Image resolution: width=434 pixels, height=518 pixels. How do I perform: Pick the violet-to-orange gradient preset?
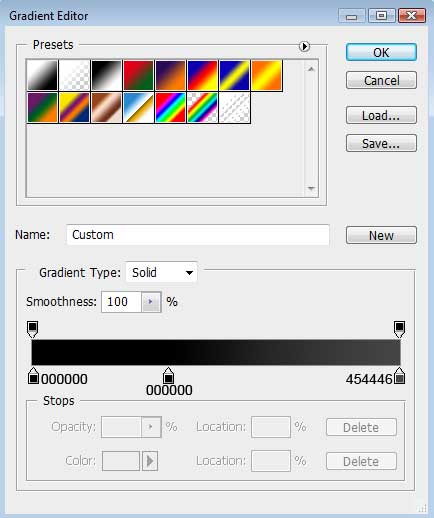tap(170, 75)
